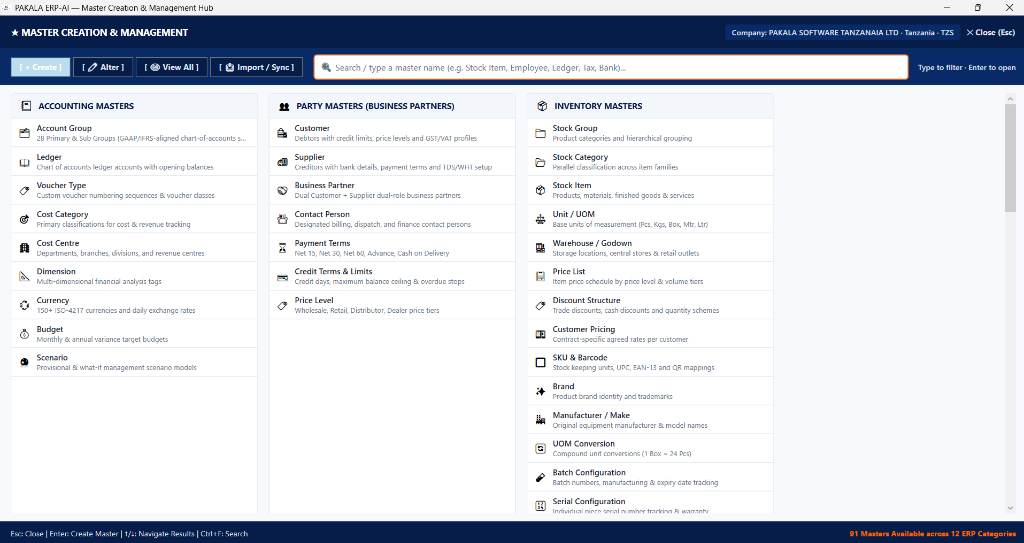The height and width of the screenshot is (543, 1024).
Task: Click the Stock Group folder icon
Action: click(x=540, y=133)
